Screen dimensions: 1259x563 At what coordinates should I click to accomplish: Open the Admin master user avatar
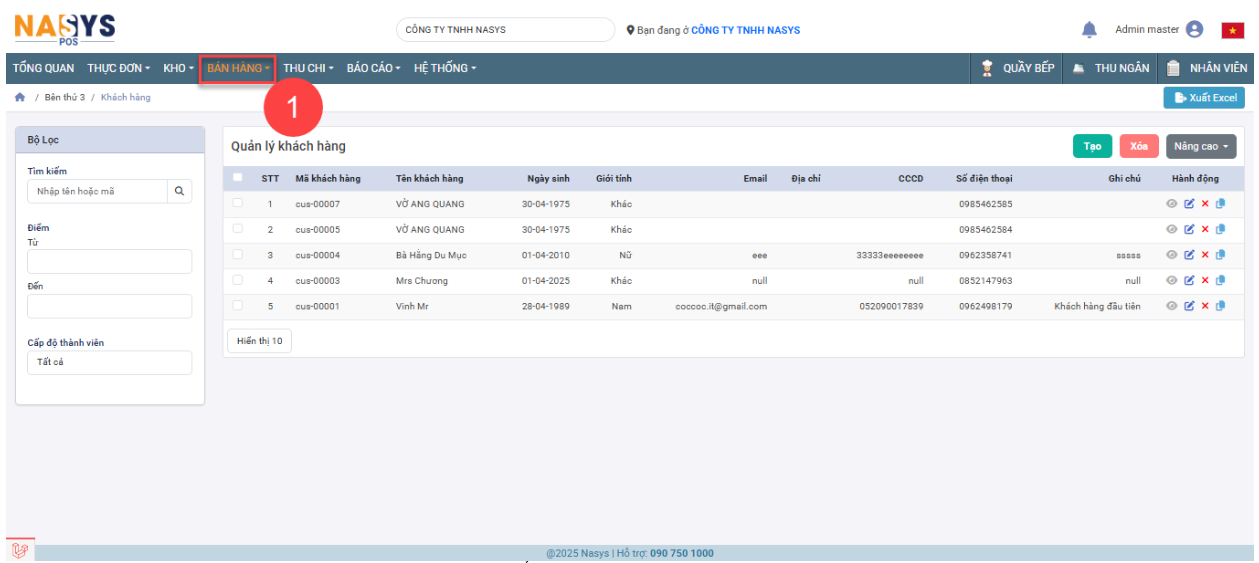pyautogui.click(x=1194, y=30)
